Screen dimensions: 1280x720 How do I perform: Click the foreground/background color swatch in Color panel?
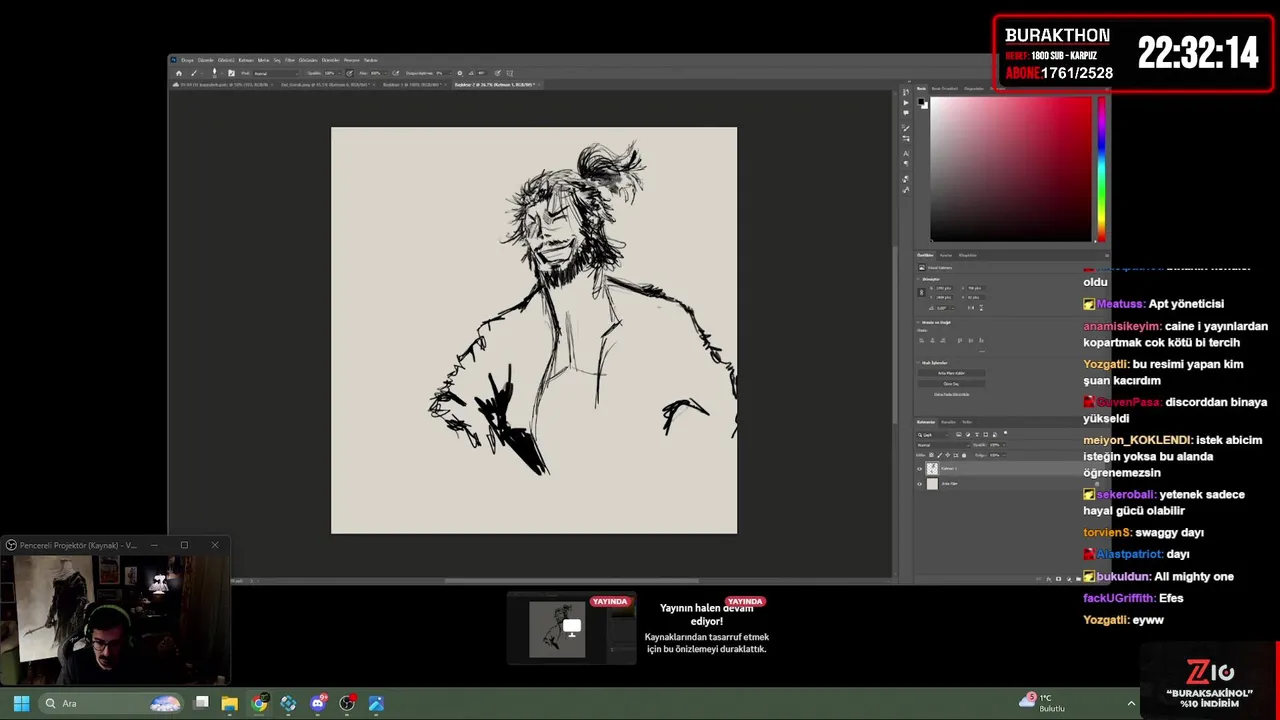coord(923,103)
